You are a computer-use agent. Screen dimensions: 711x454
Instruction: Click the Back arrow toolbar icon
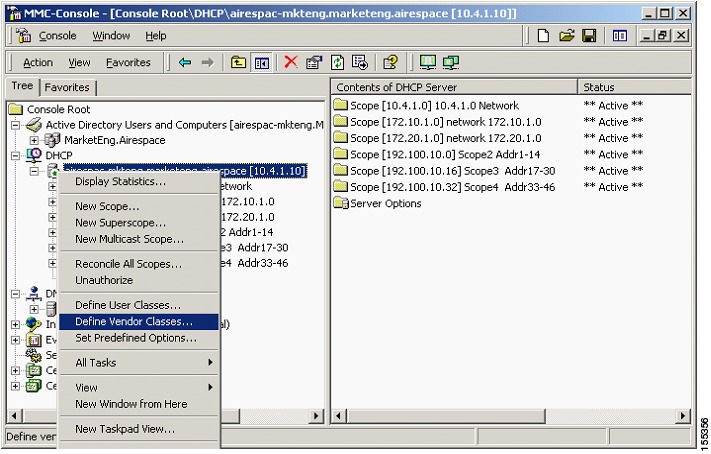tap(185, 62)
